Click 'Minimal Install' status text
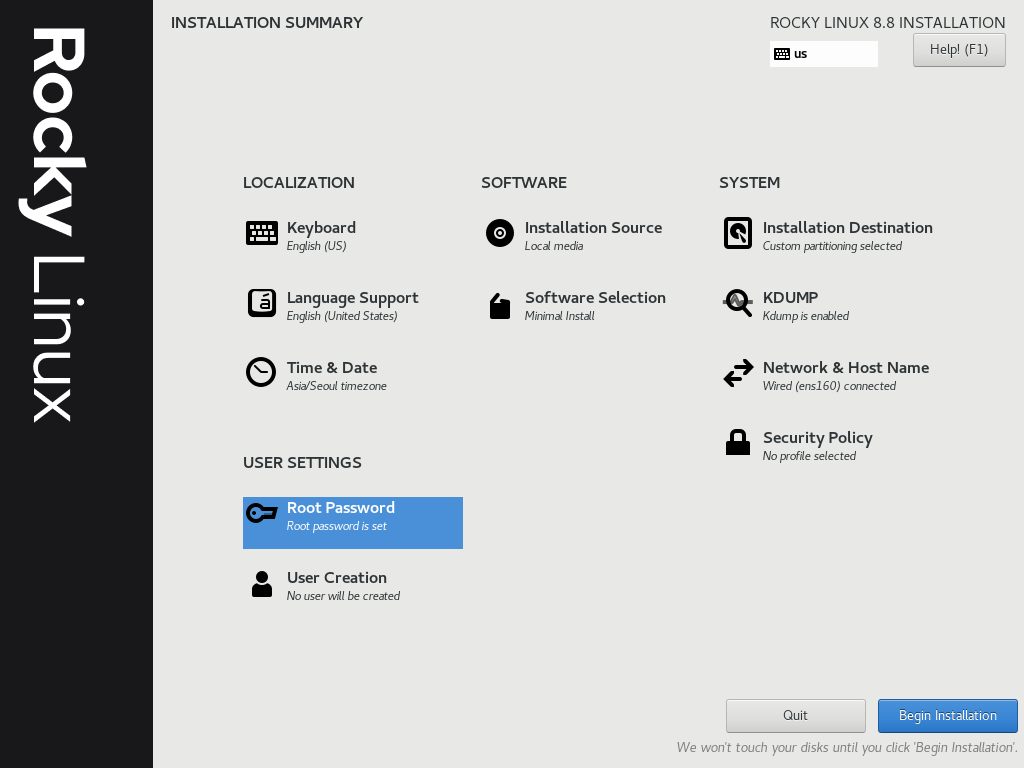 (x=560, y=316)
